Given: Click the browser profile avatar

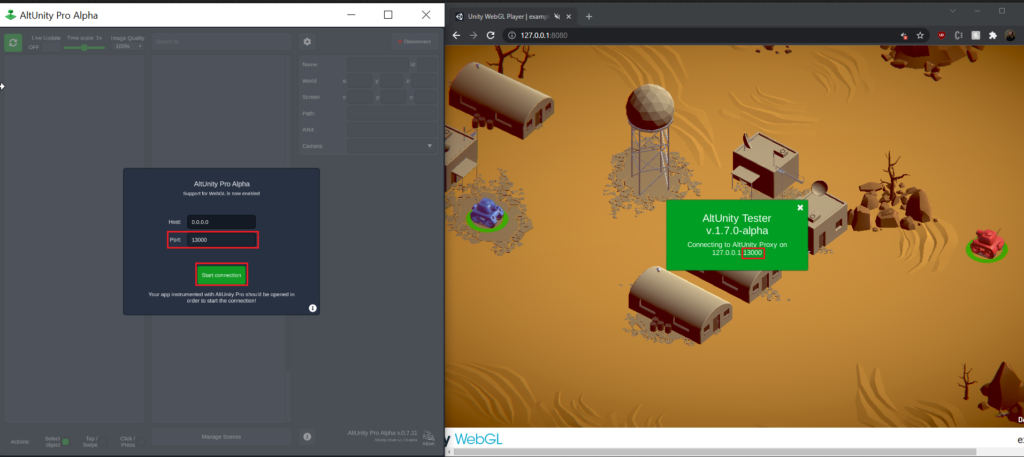Looking at the screenshot, I should (x=1010, y=35).
